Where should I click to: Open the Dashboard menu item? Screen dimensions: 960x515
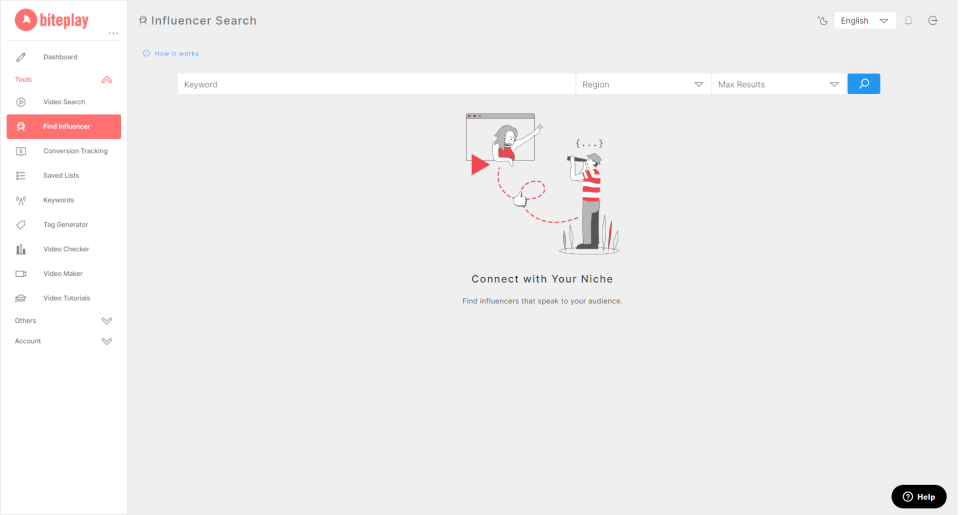point(64,57)
